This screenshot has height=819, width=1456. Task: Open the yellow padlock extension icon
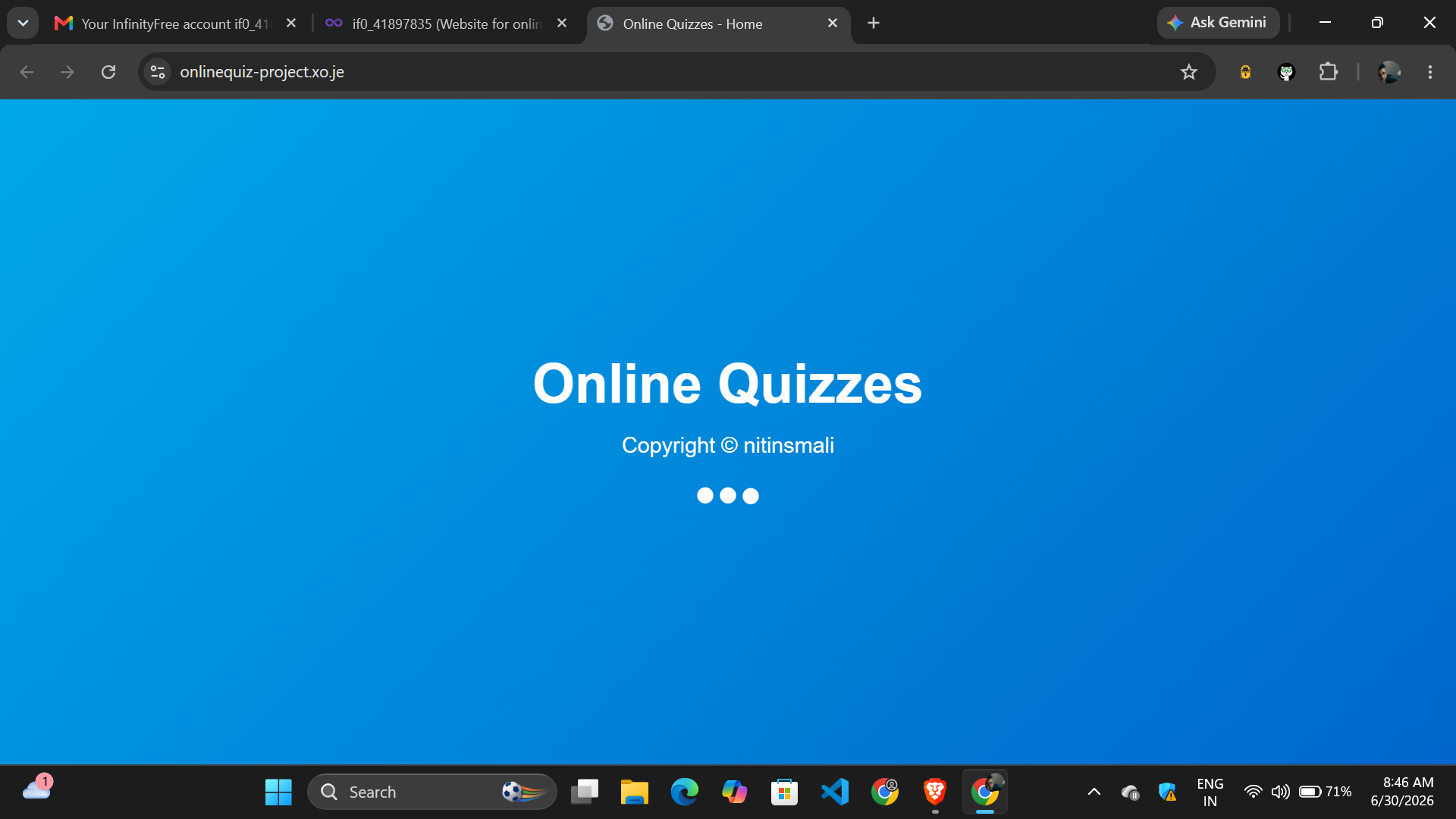tap(1245, 72)
